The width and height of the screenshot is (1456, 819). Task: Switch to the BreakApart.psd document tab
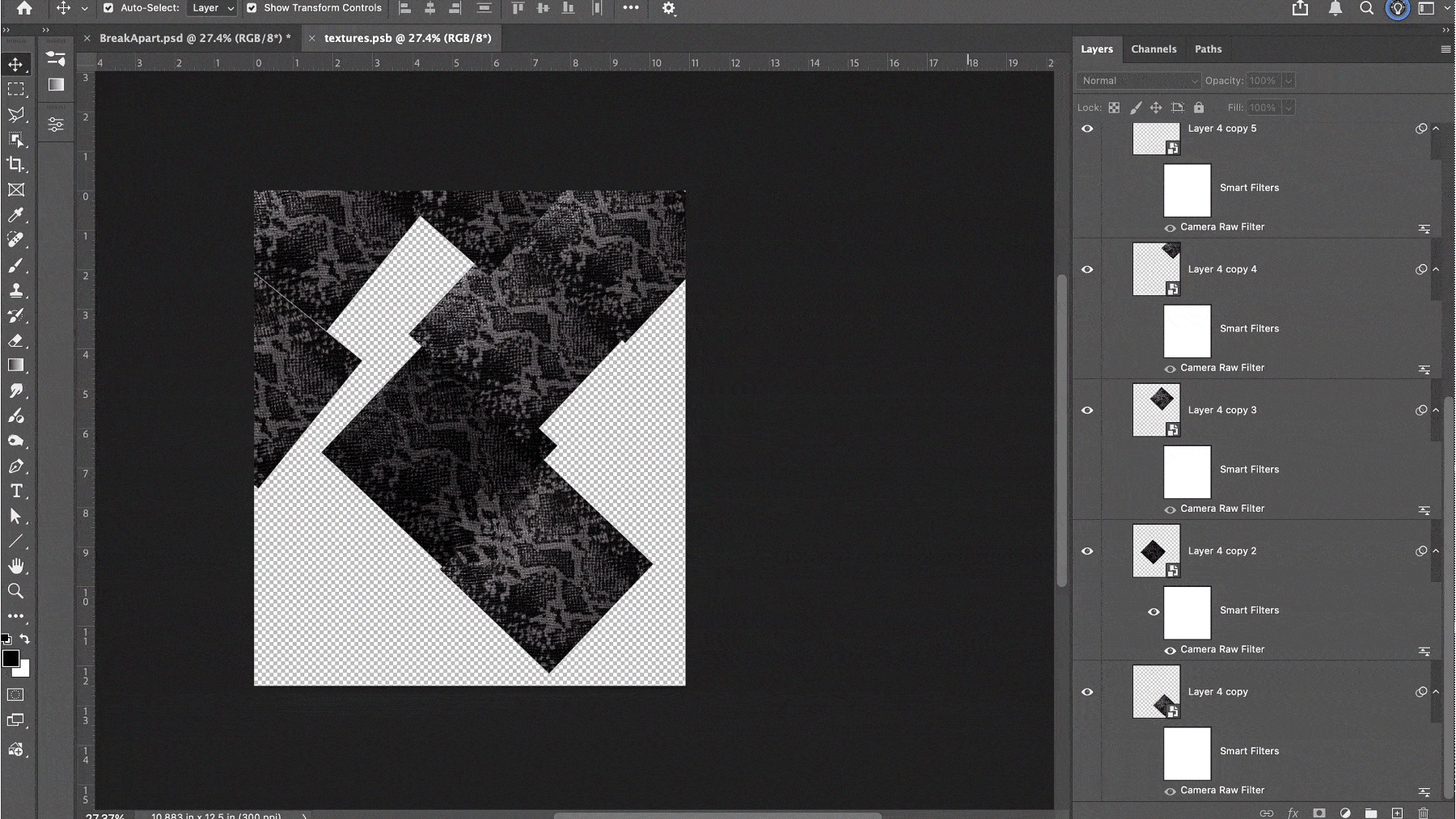(x=194, y=38)
